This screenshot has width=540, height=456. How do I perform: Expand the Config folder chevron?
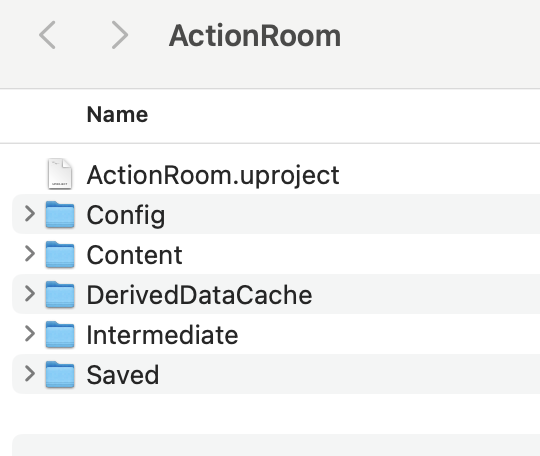coord(30,214)
